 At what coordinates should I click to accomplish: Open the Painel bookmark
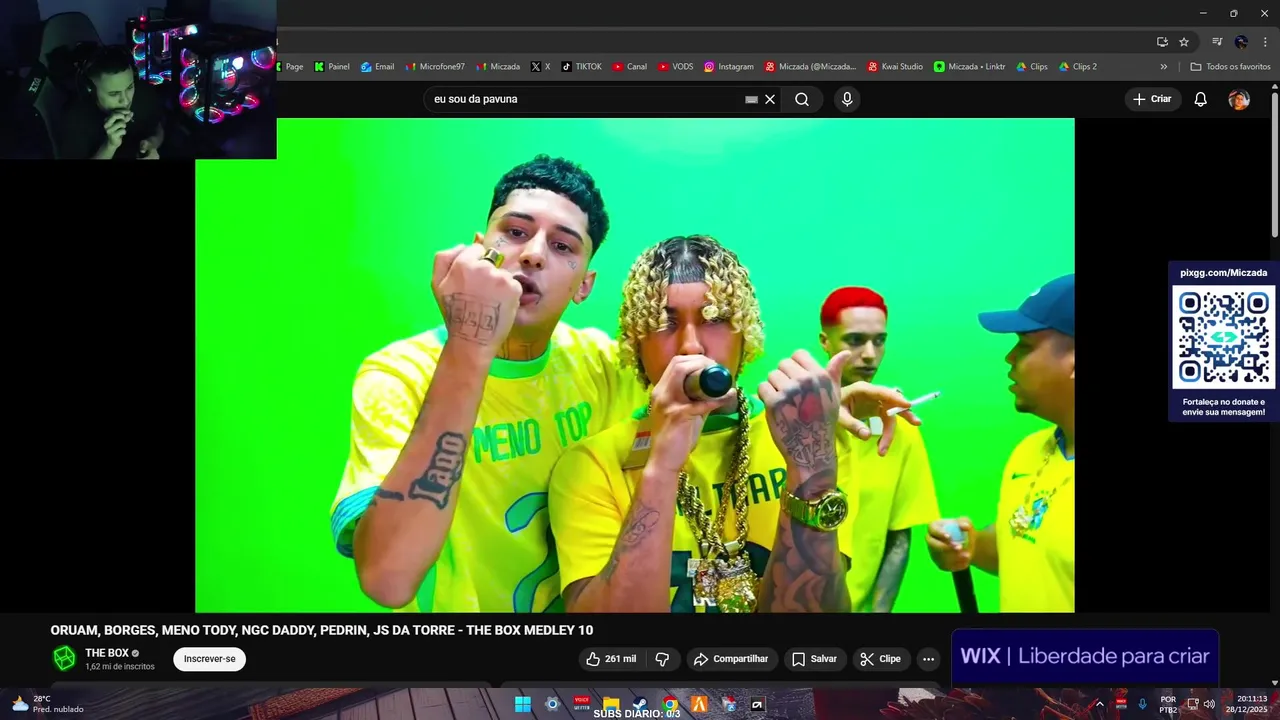click(x=332, y=67)
